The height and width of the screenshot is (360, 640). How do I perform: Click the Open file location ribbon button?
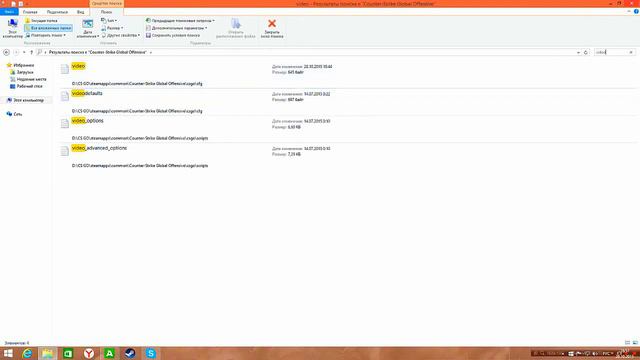coord(236,28)
